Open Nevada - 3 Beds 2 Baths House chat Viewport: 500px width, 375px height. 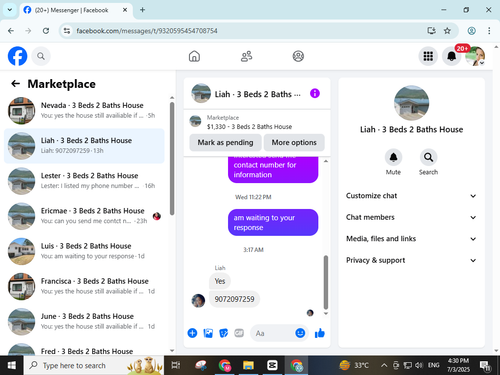pyautogui.click(x=84, y=111)
